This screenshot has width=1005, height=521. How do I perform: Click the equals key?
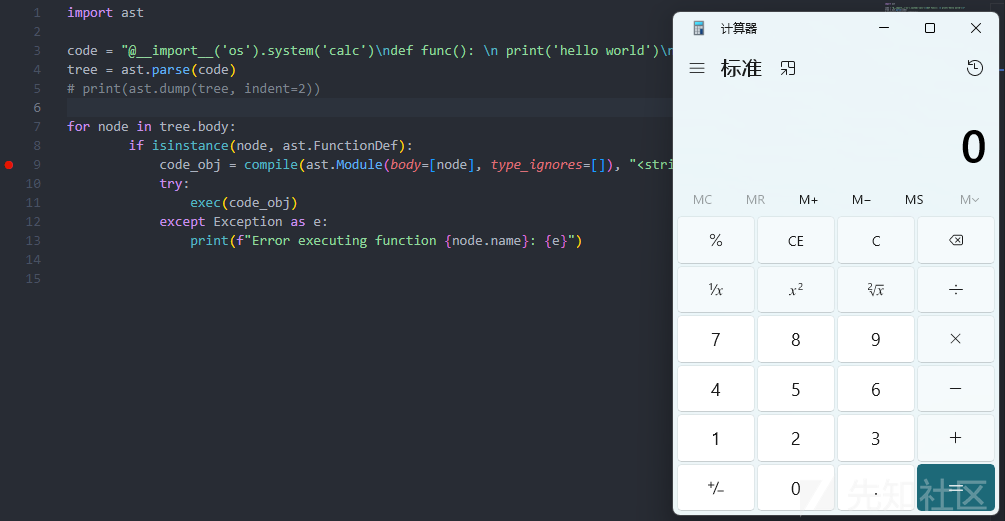956,488
